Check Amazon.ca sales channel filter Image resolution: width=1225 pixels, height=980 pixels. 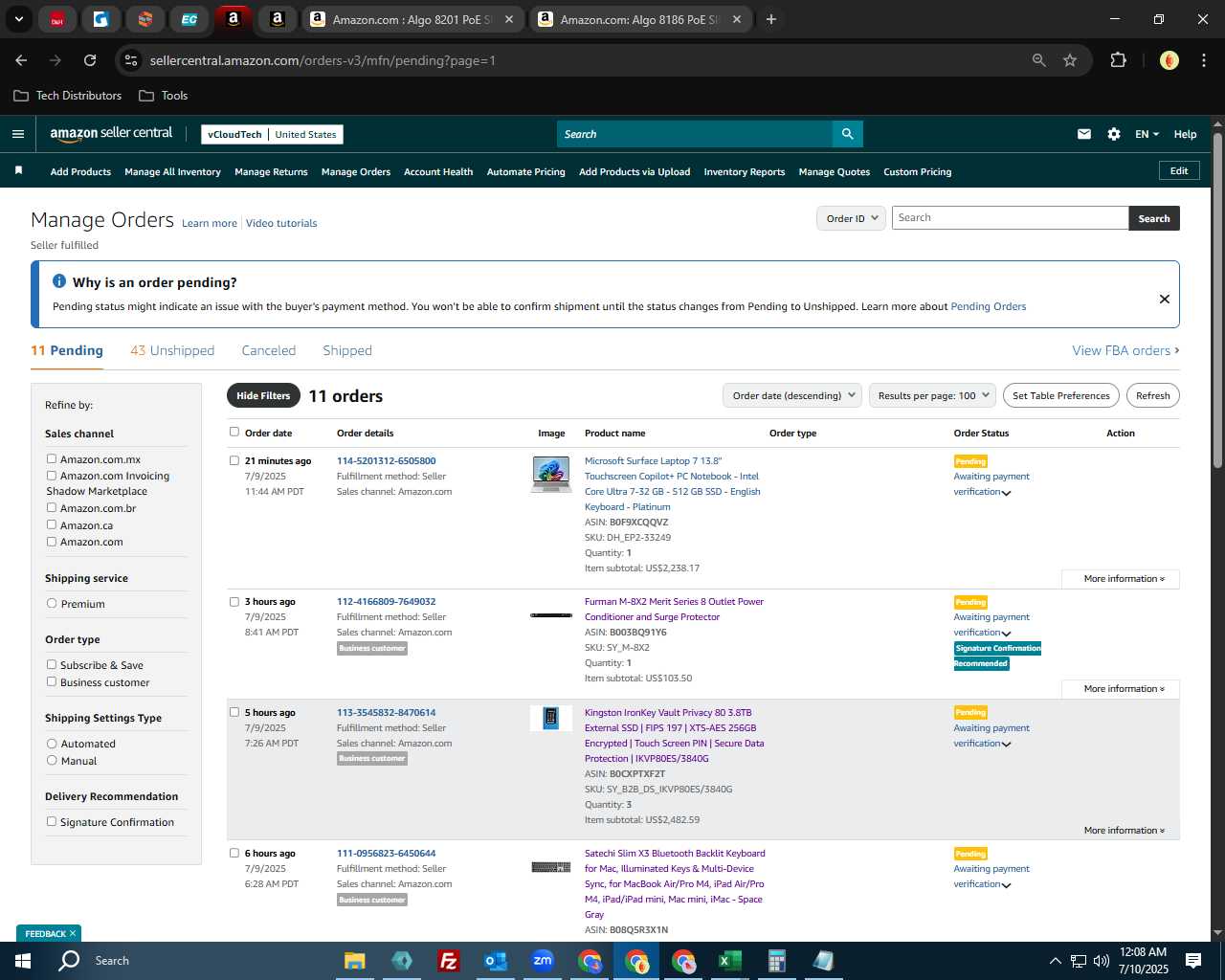[x=52, y=524]
